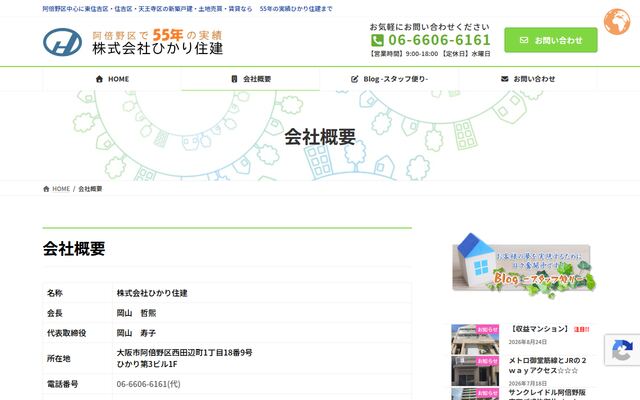Open the メトロ御堂筋線 article thumbnail
The width and height of the screenshot is (640, 400).
click(x=475, y=371)
